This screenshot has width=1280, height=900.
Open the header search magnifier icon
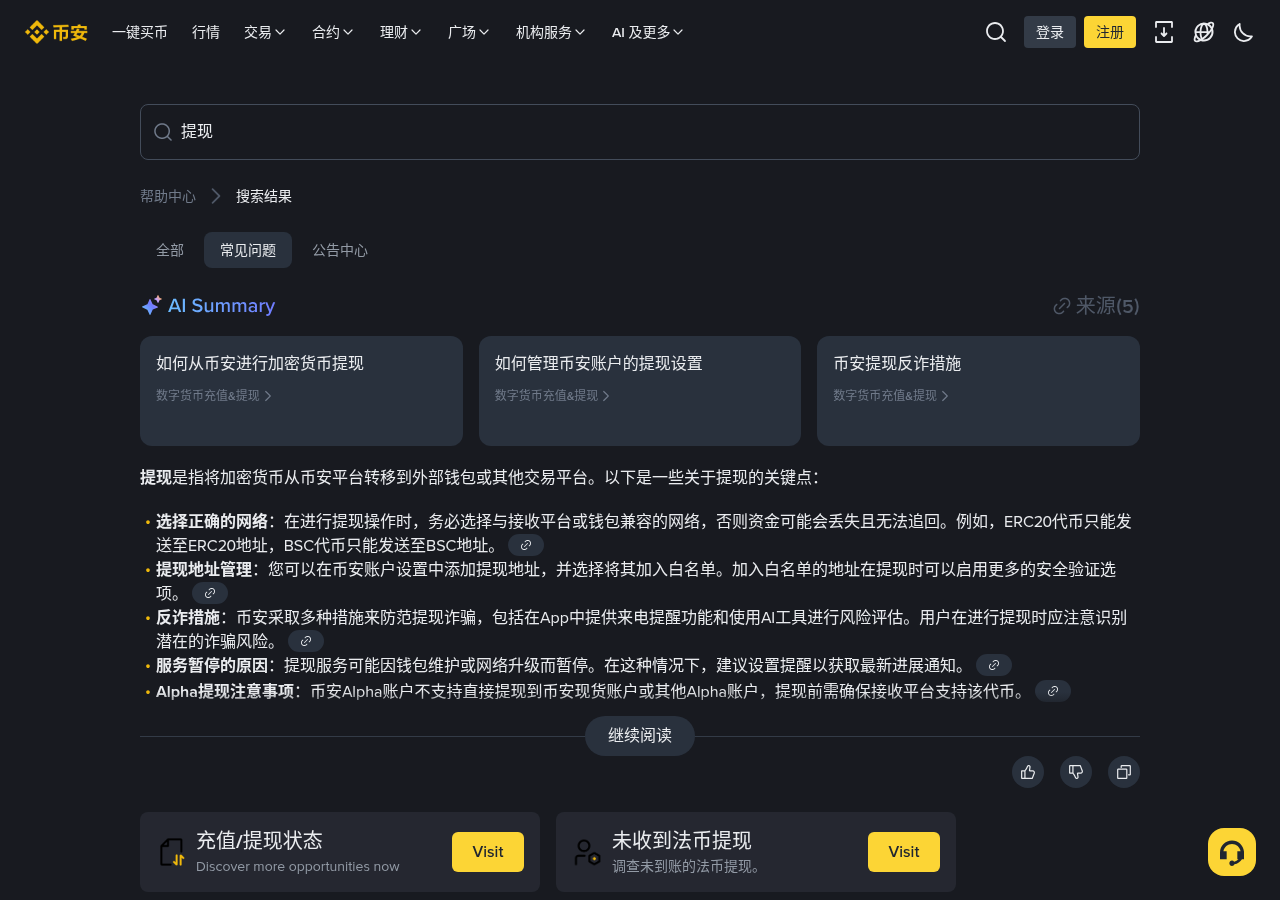coord(996,32)
